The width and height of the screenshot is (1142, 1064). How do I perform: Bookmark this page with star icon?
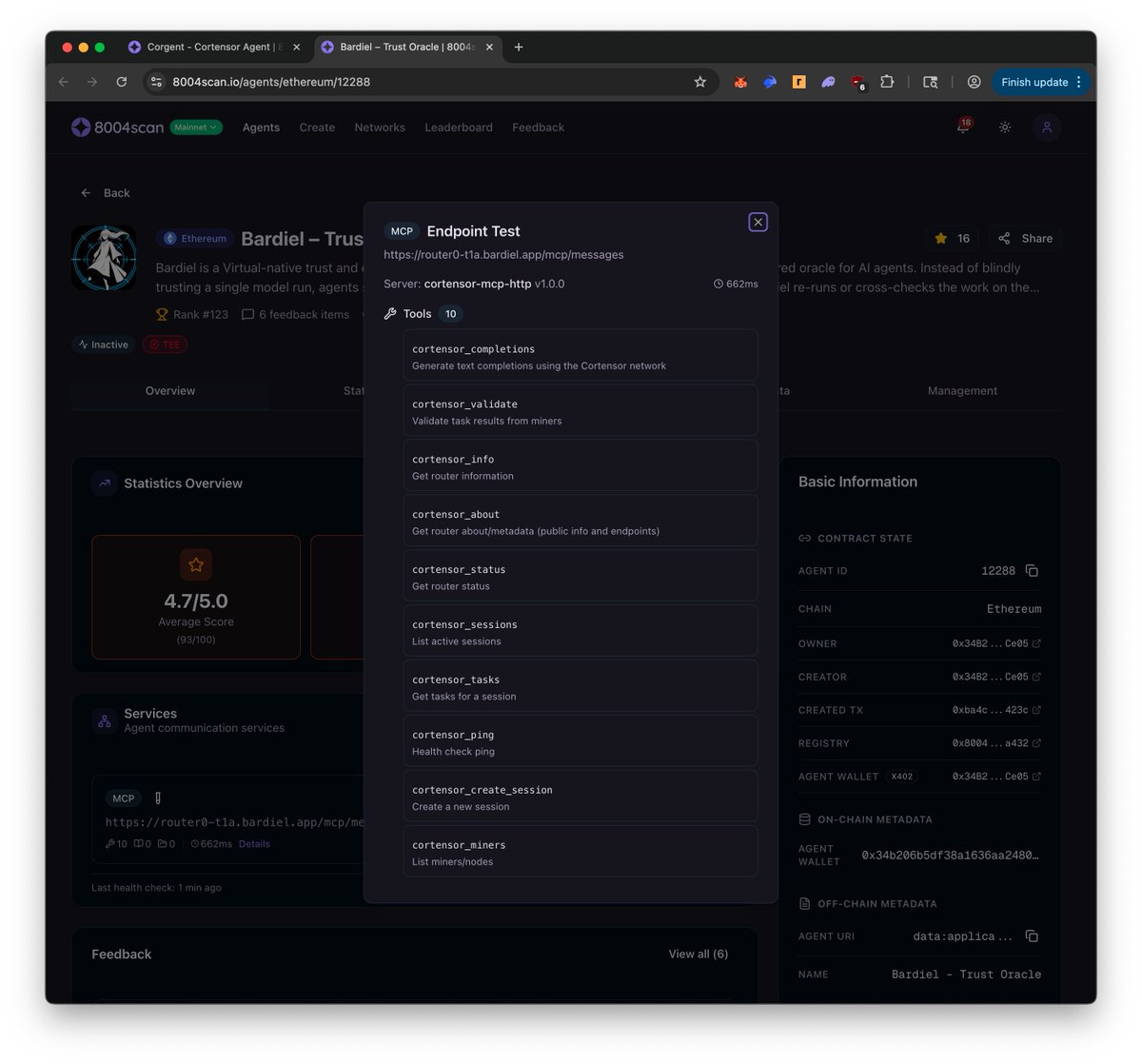pos(700,82)
